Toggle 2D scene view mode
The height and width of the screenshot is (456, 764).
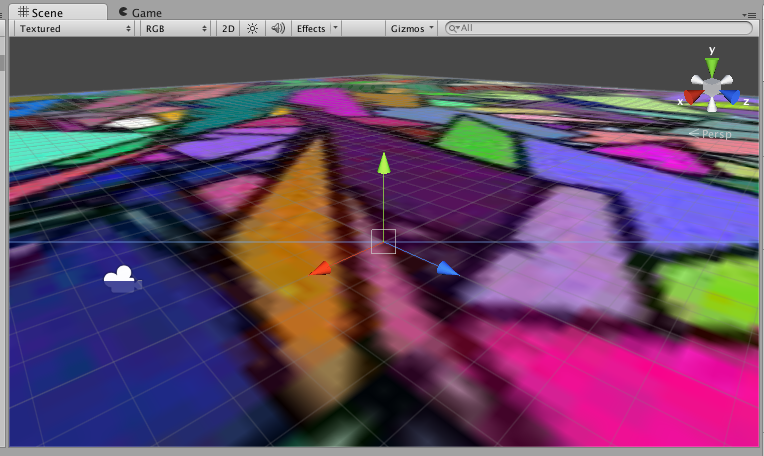[x=228, y=29]
